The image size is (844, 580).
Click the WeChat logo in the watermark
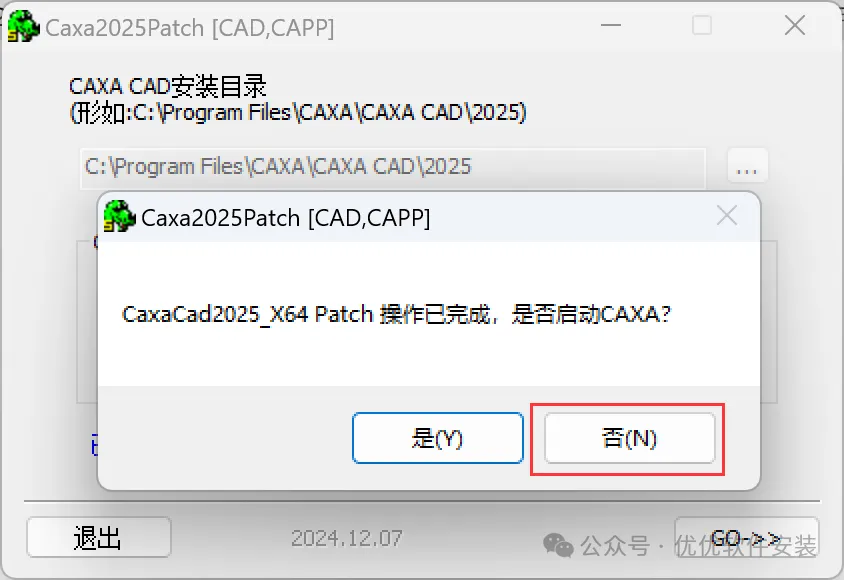click(558, 546)
